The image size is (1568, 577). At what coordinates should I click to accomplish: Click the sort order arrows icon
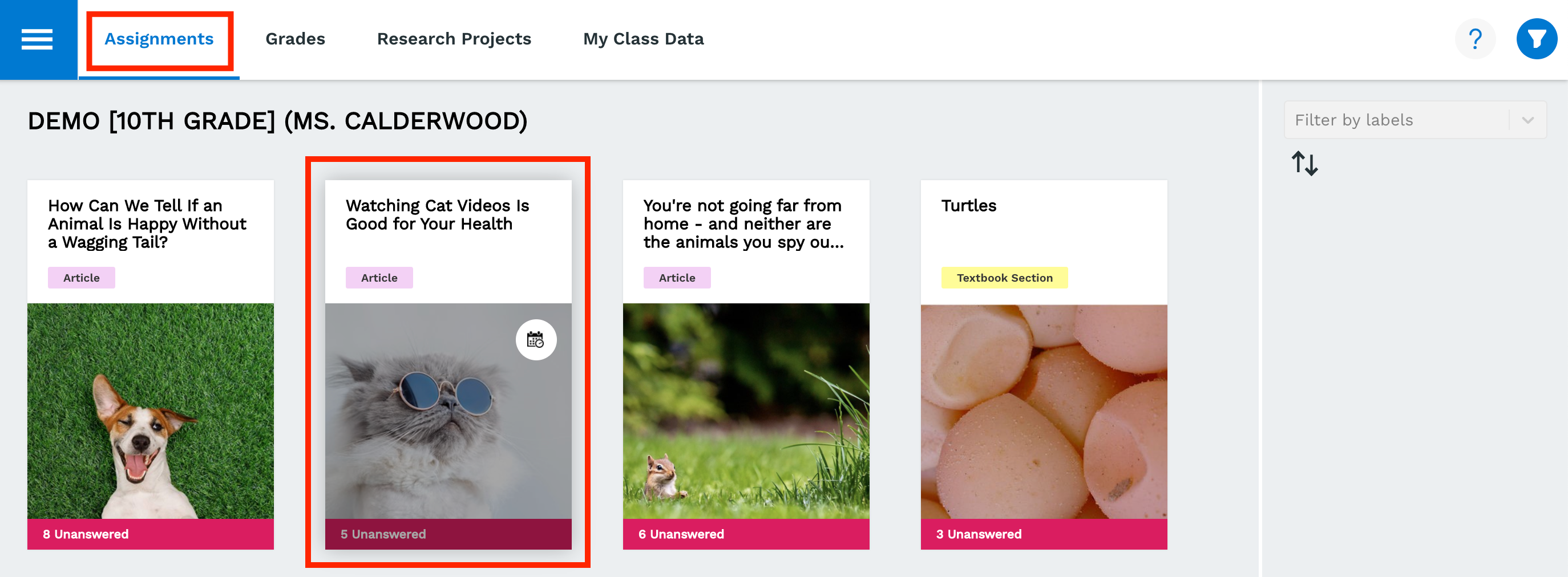pos(1304,164)
